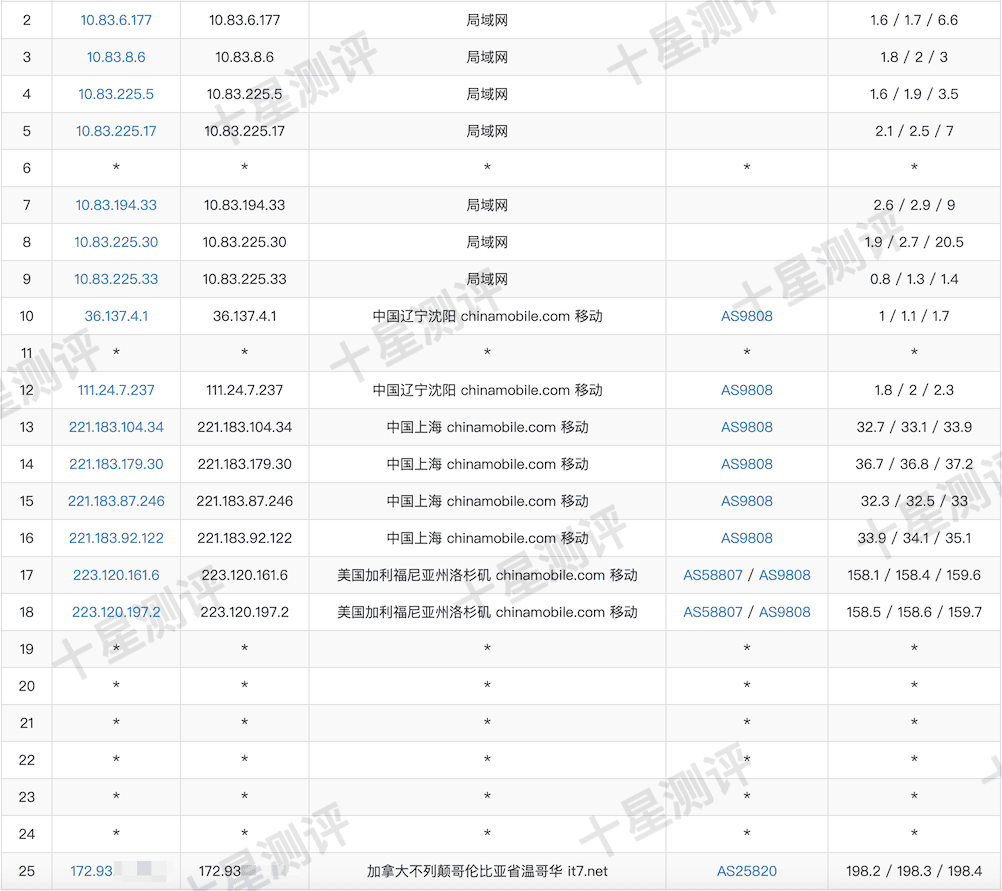Open the blue 221.183.92.122 link
Viewport: 1002px width, 891px height.
click(116, 539)
